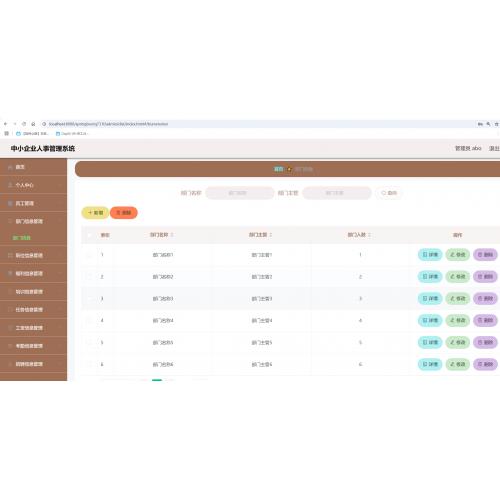Sort by the 部门人数 column arrows
The height and width of the screenshot is (500, 500).
369,235
